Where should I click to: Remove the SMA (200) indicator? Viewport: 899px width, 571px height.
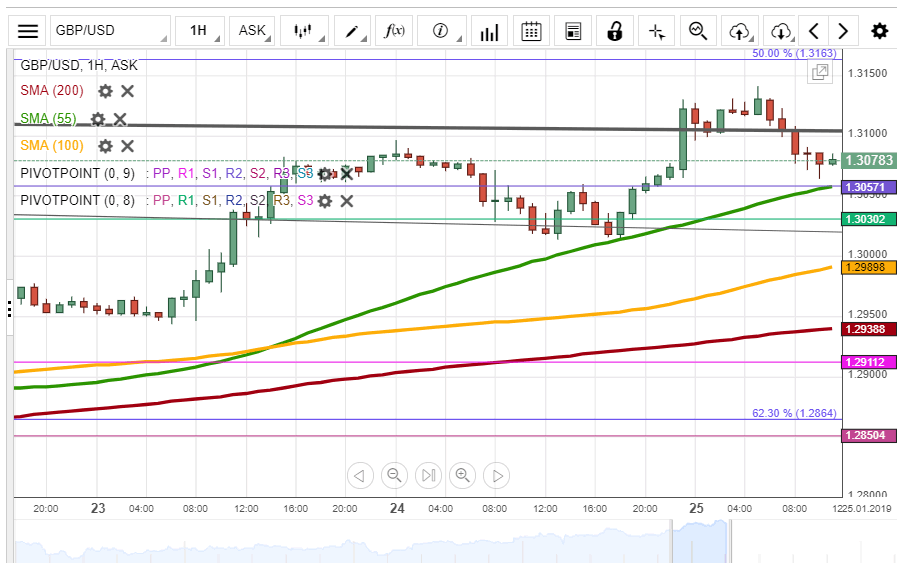click(x=128, y=91)
